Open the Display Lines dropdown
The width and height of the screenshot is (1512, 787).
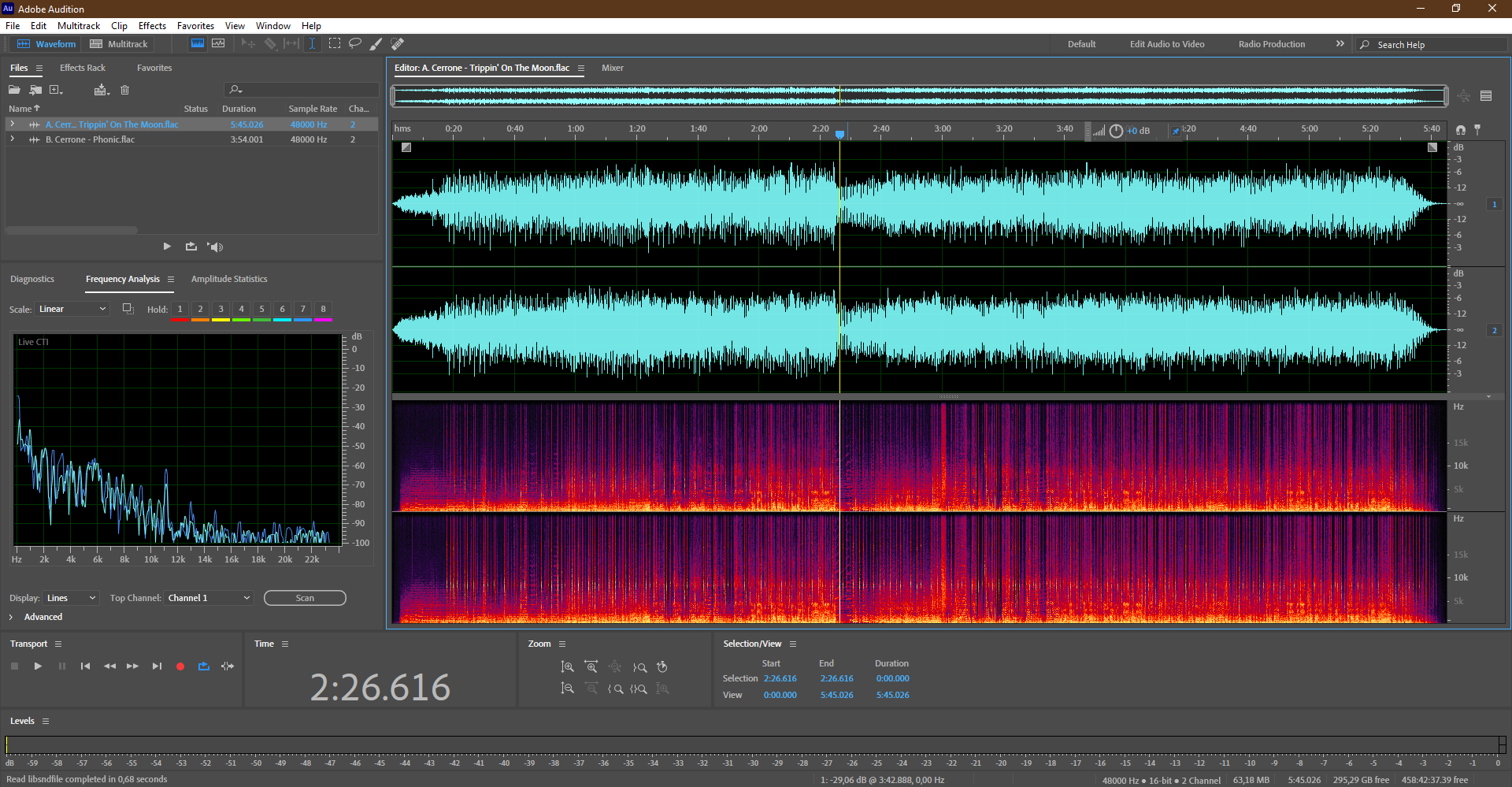pos(71,598)
